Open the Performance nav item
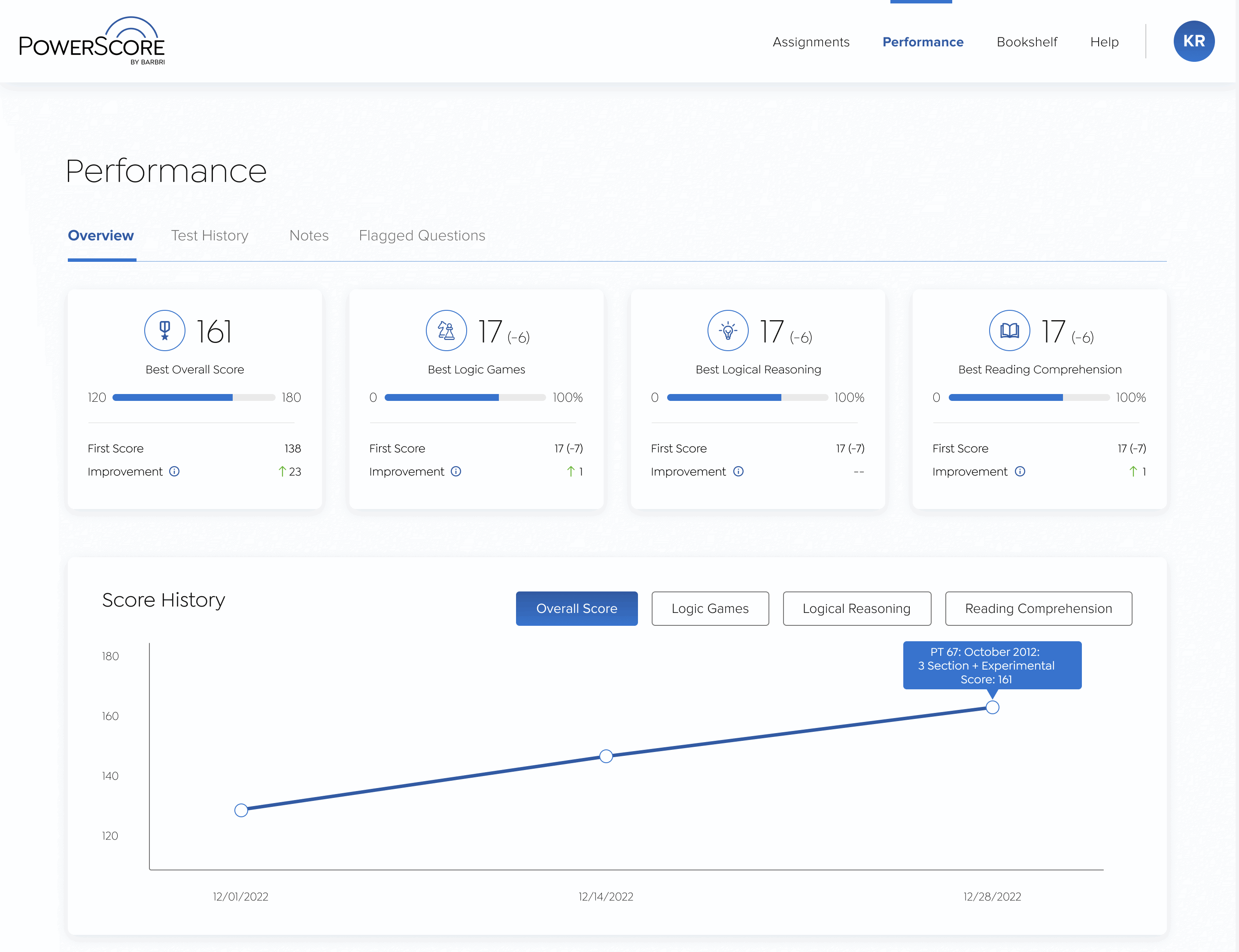Viewport: 1239px width, 952px height. (923, 42)
